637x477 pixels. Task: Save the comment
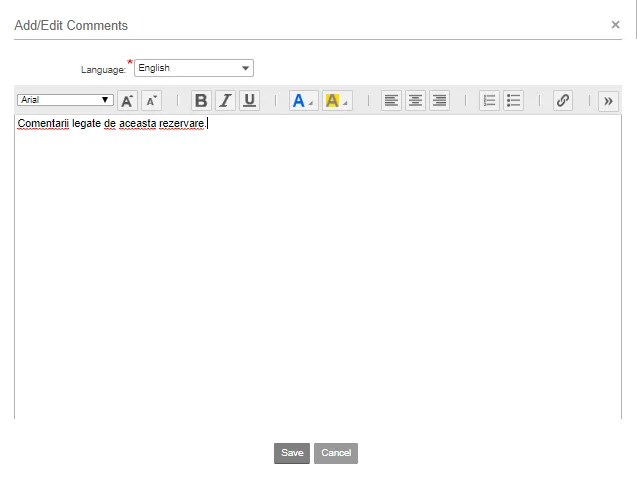tap(292, 453)
